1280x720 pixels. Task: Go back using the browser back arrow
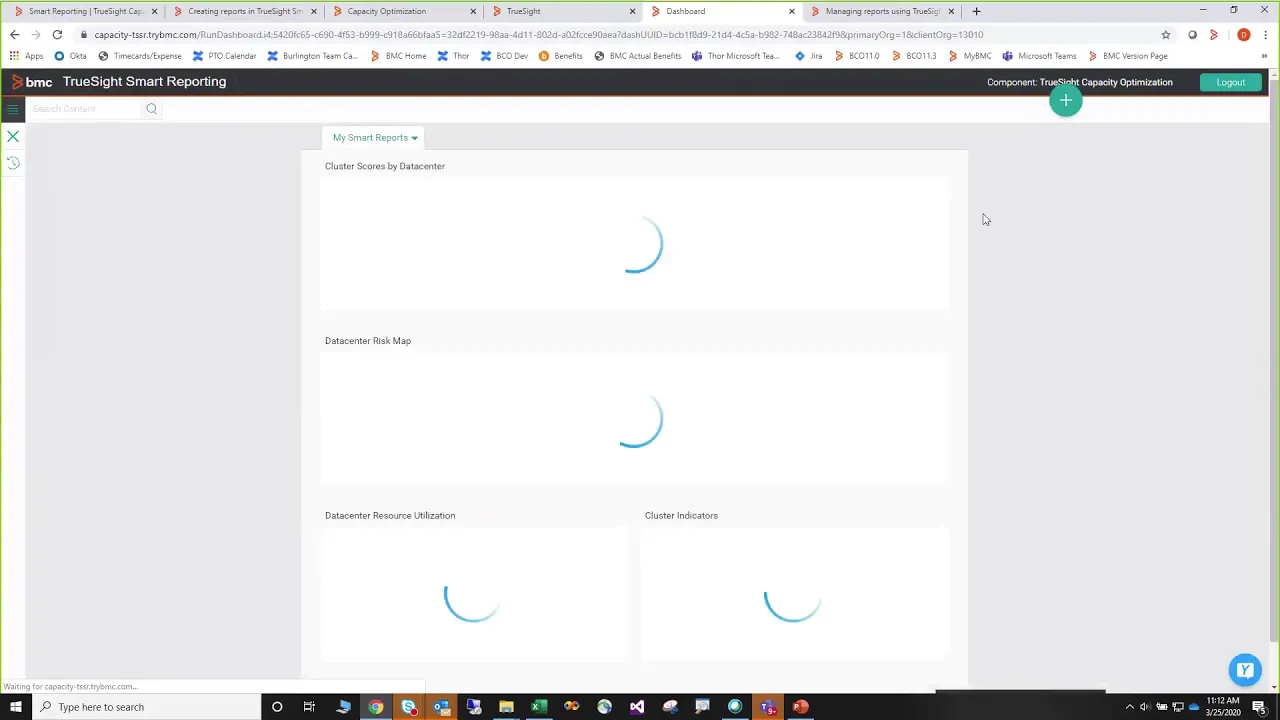tap(14, 35)
